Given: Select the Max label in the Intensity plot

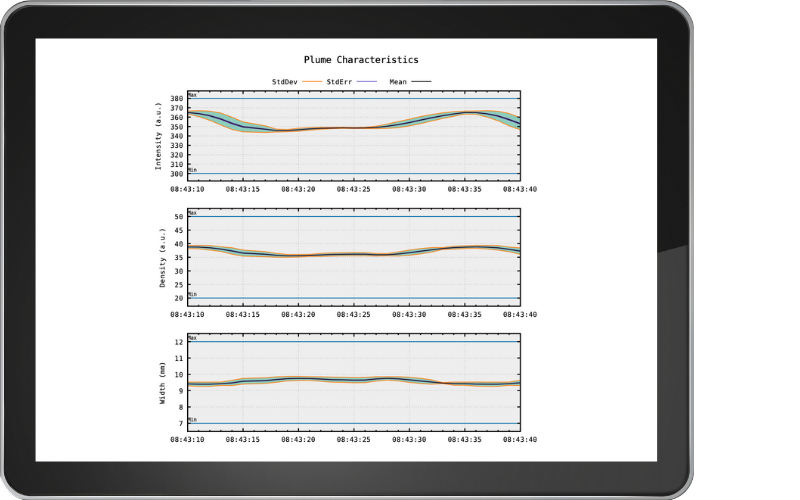Looking at the screenshot, I should 193,95.
